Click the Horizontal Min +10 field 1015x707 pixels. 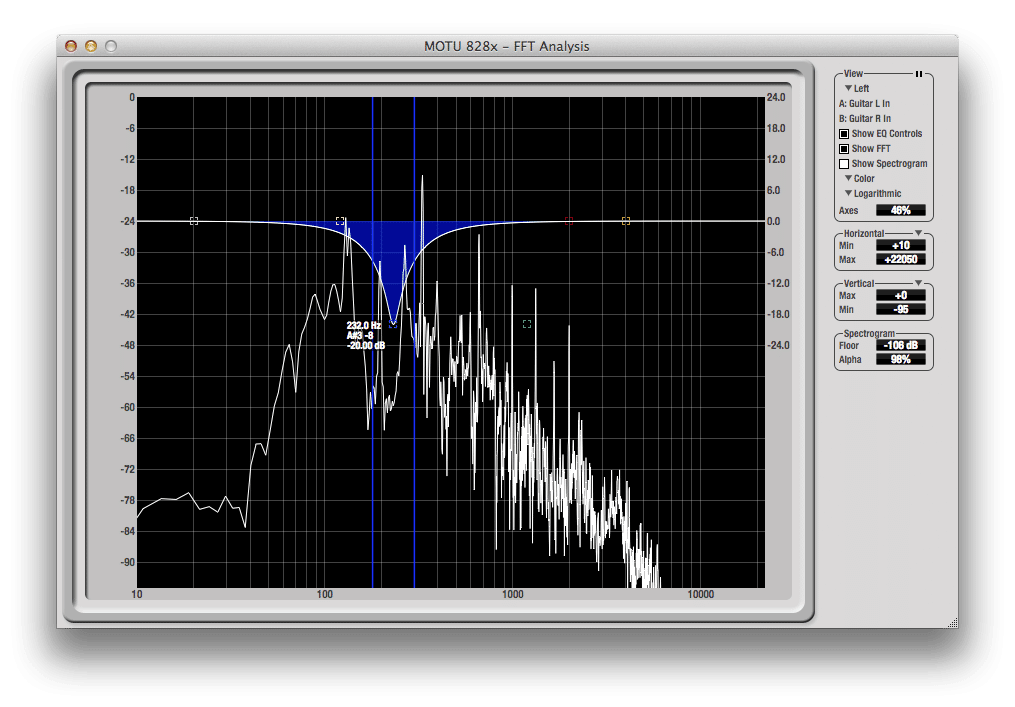pos(900,245)
